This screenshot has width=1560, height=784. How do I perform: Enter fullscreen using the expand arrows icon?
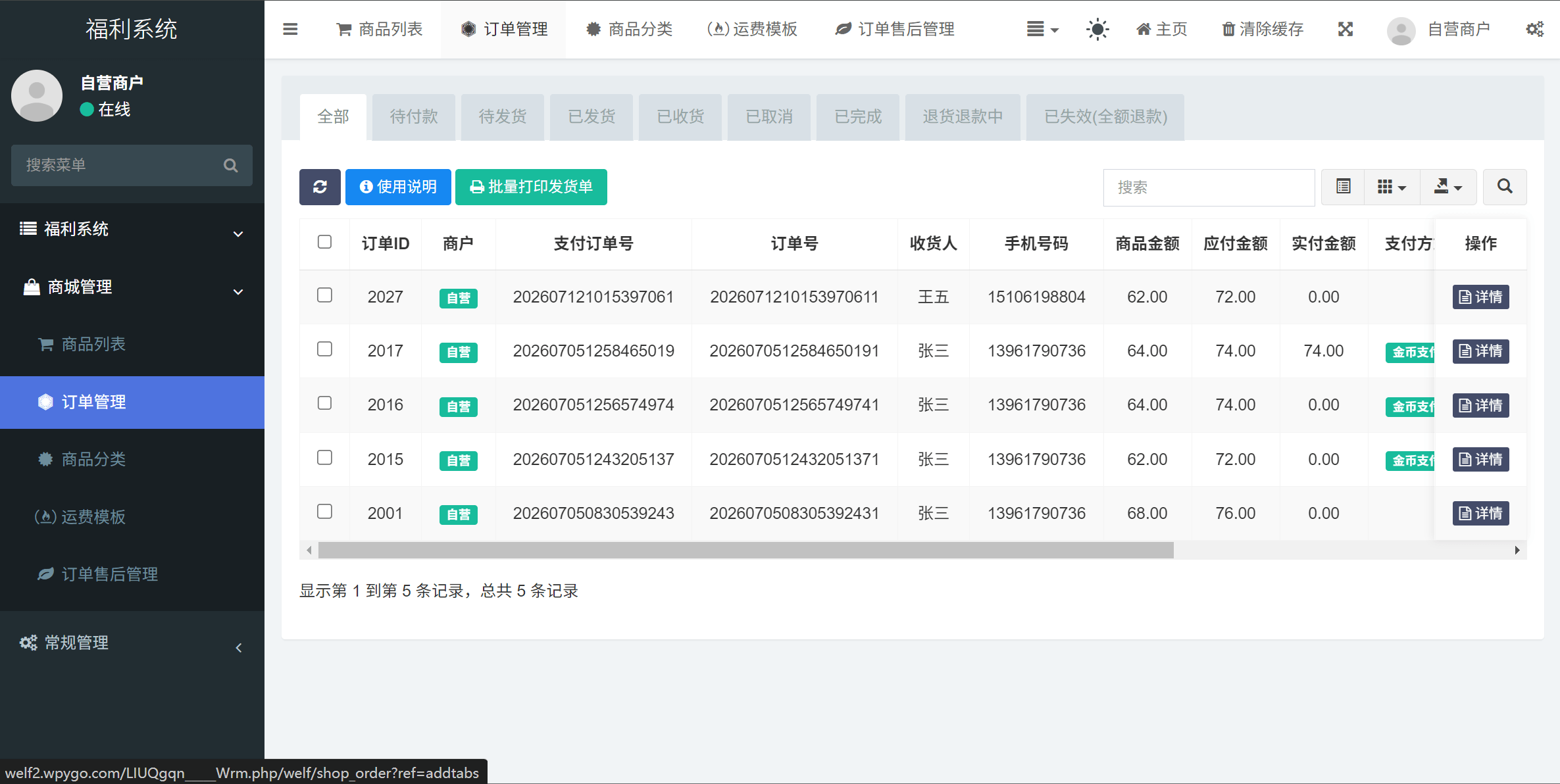(1346, 29)
